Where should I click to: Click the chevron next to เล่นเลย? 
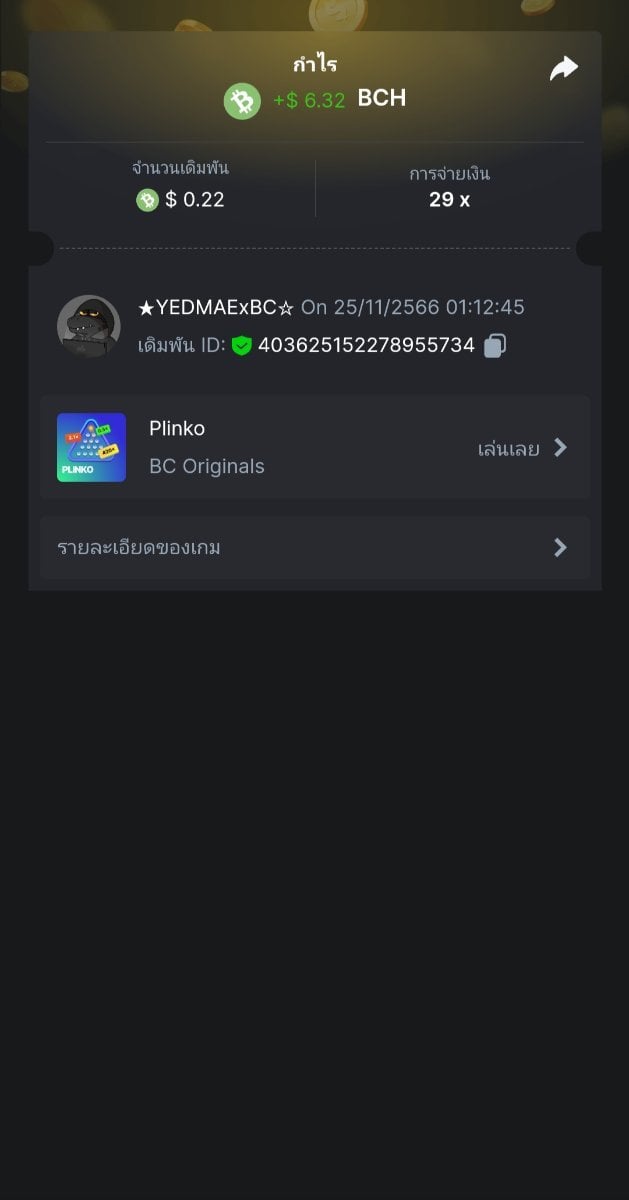(x=560, y=448)
